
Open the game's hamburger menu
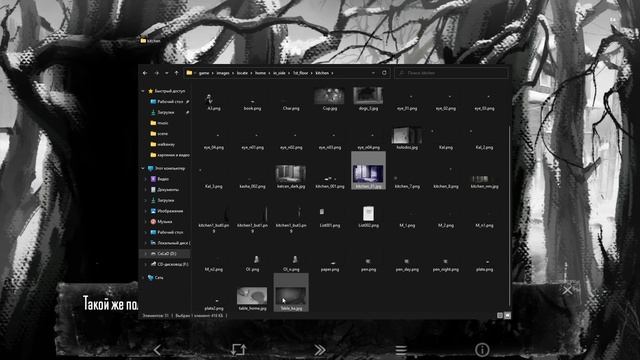click(x=401, y=350)
